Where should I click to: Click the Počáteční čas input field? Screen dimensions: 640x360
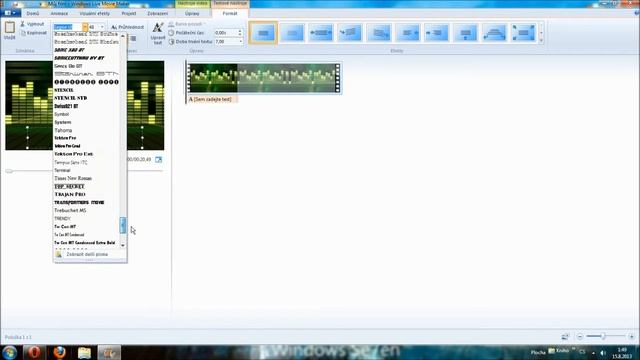[226, 33]
